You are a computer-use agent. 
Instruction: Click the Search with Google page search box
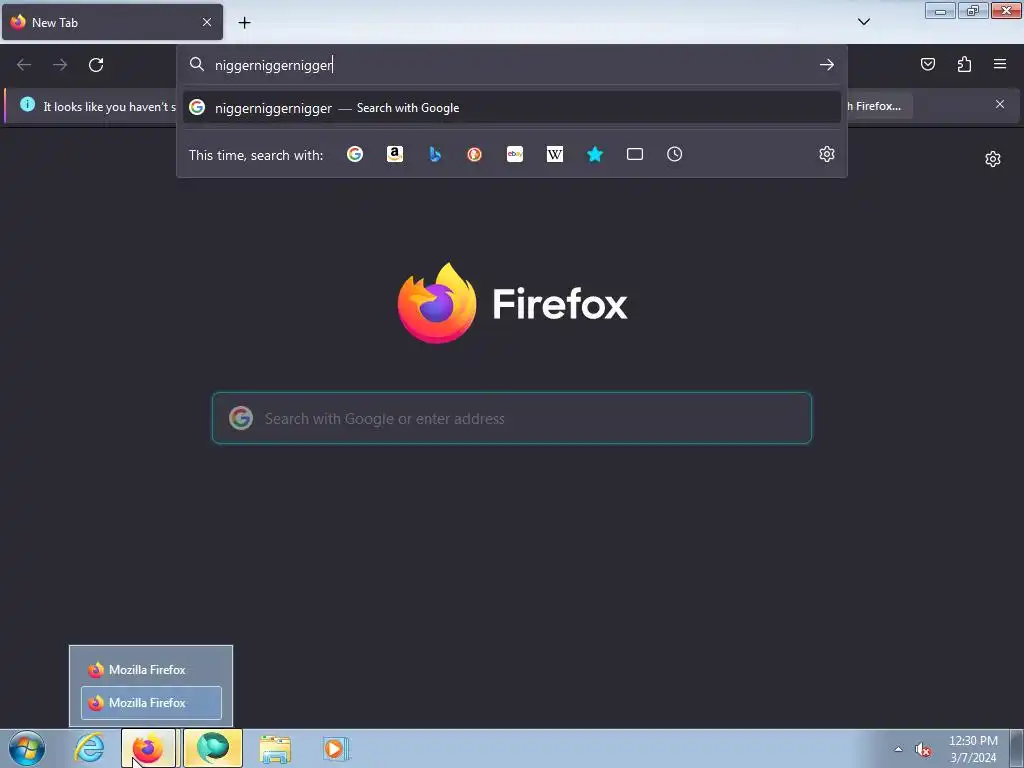coord(512,418)
